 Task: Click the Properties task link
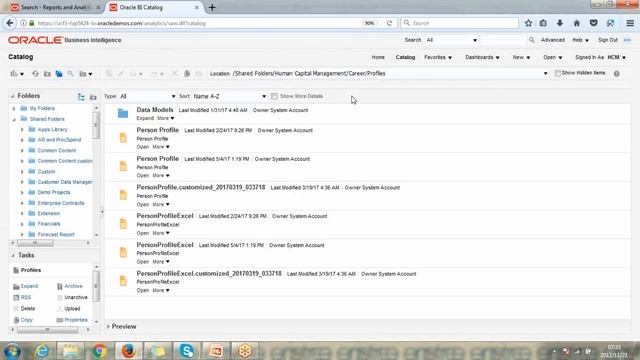pos(76,320)
